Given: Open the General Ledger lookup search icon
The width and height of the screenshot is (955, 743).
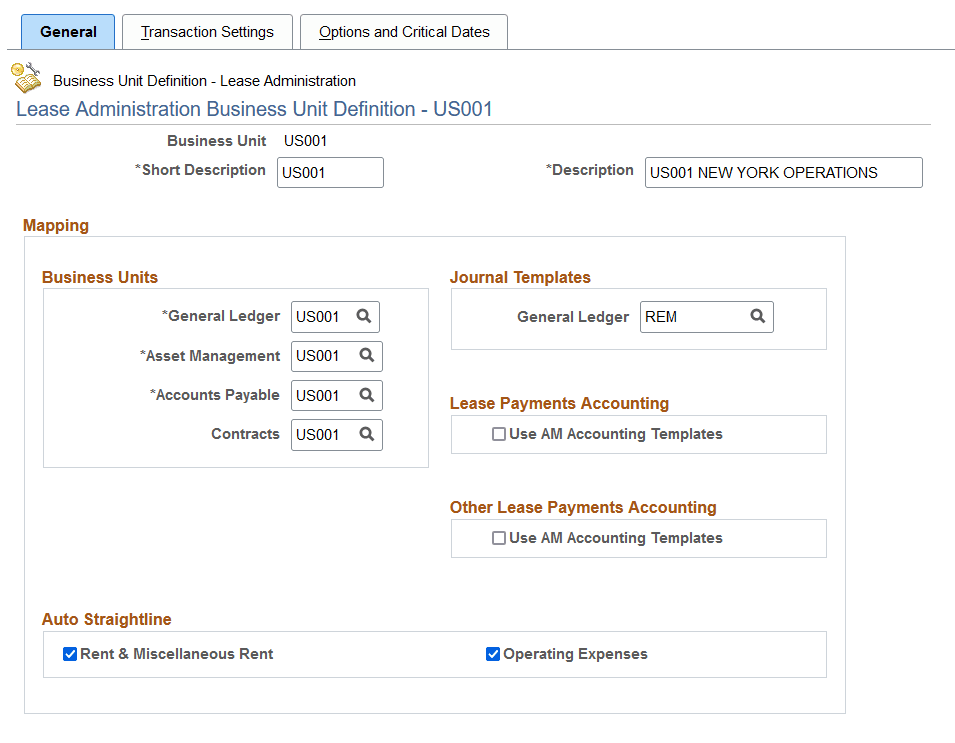Looking at the screenshot, I should [365, 317].
